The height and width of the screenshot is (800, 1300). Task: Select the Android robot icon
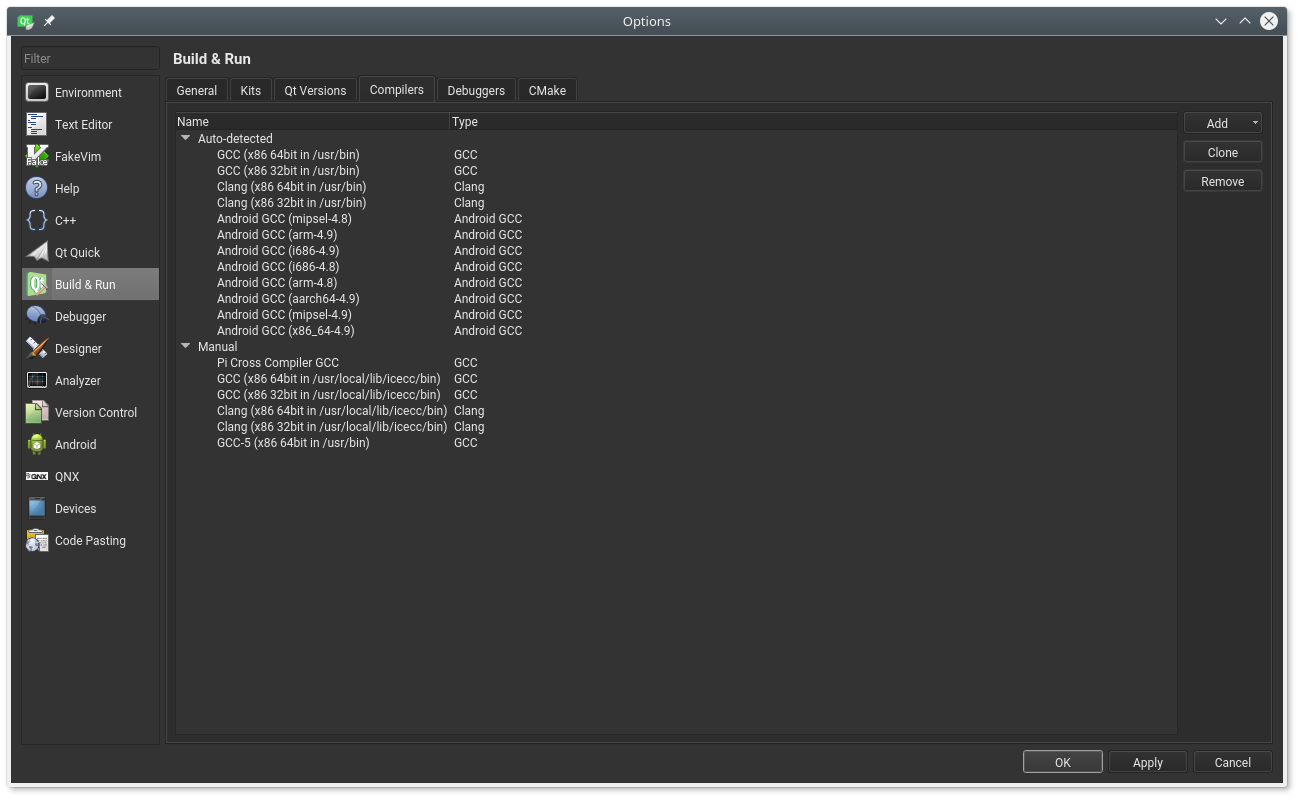[37, 444]
